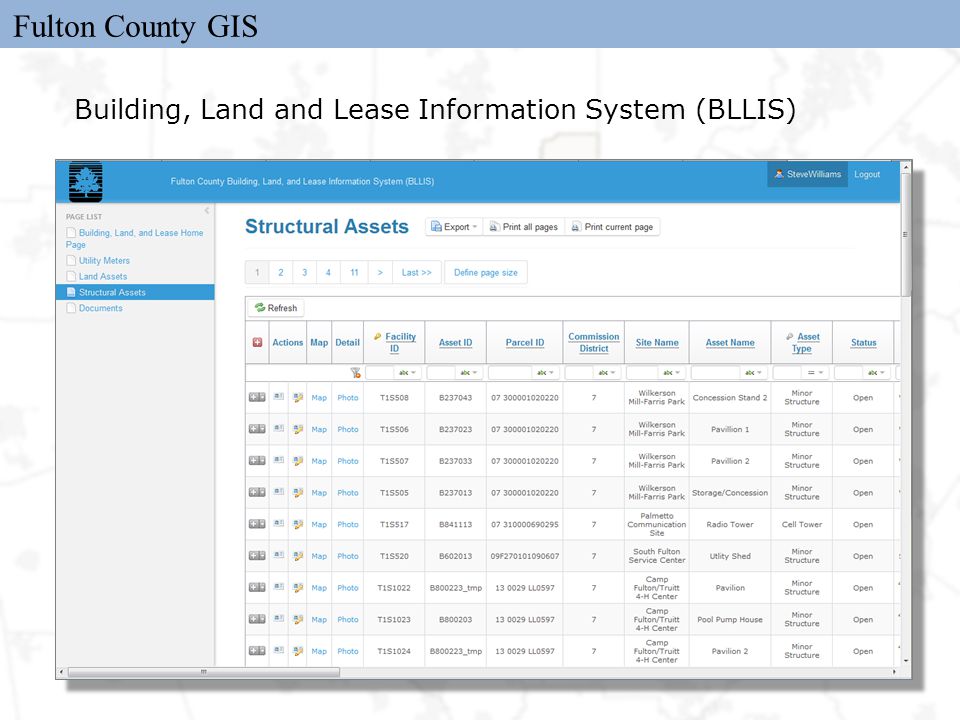Screen dimensions: 960x720
Task: Click the clear-filter funnel icon in filter row
Action: click(x=355, y=372)
